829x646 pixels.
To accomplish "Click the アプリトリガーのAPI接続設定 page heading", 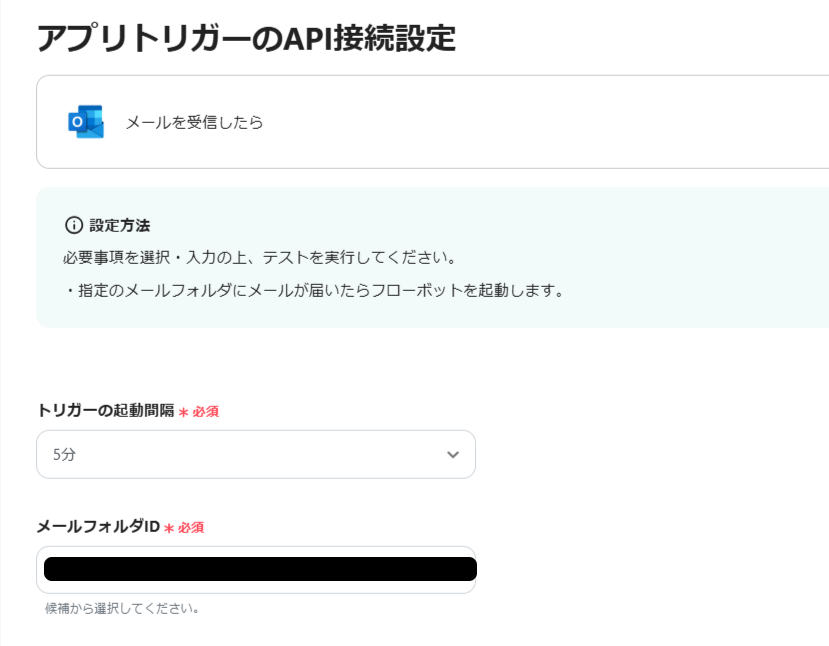I will tap(246, 38).
